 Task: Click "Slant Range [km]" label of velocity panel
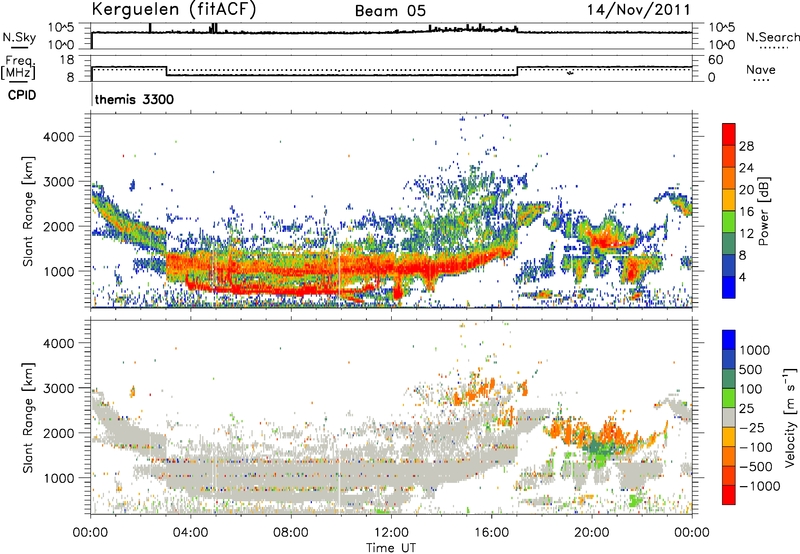tap(27, 418)
